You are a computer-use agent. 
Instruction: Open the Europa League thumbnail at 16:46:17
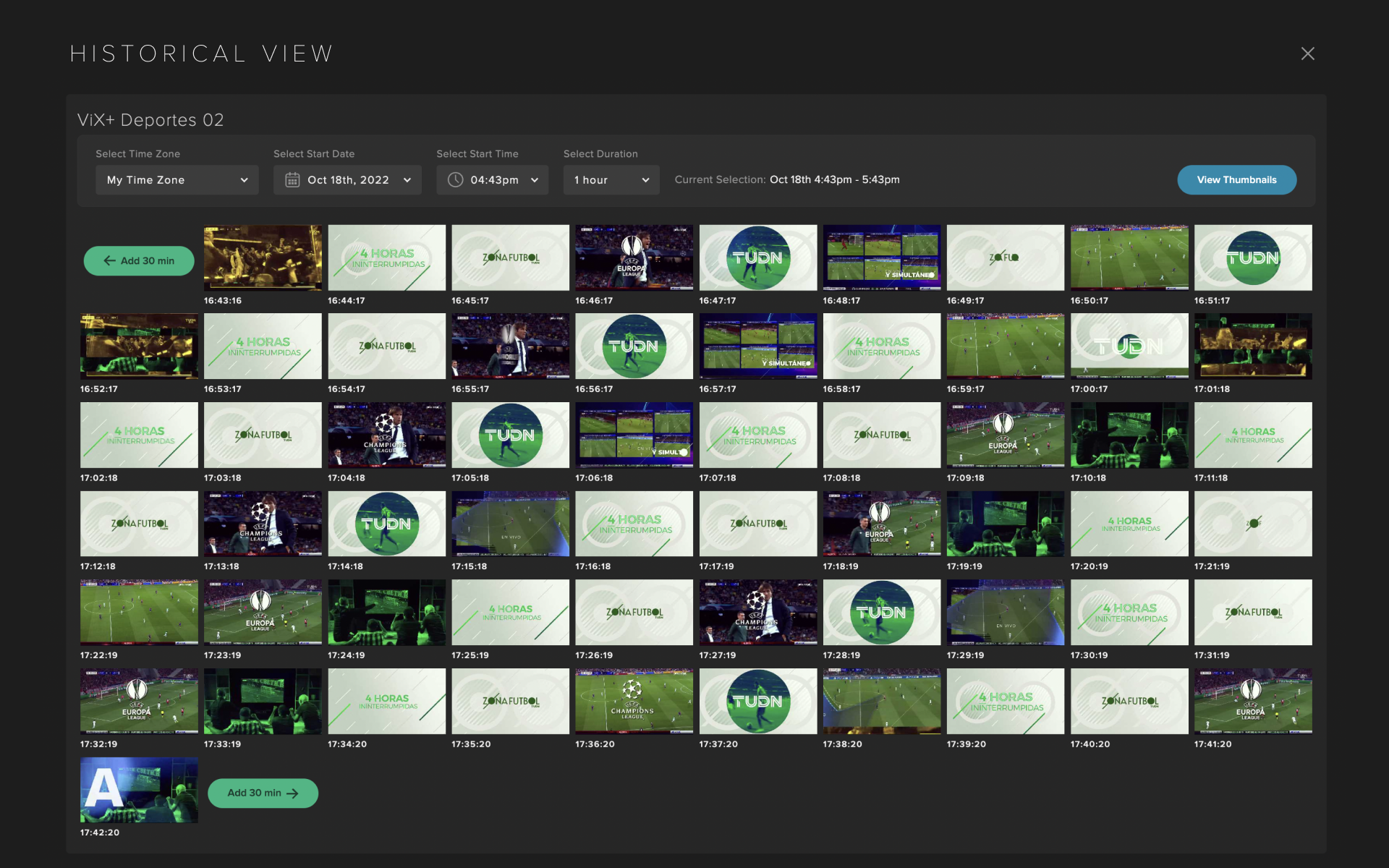point(634,258)
